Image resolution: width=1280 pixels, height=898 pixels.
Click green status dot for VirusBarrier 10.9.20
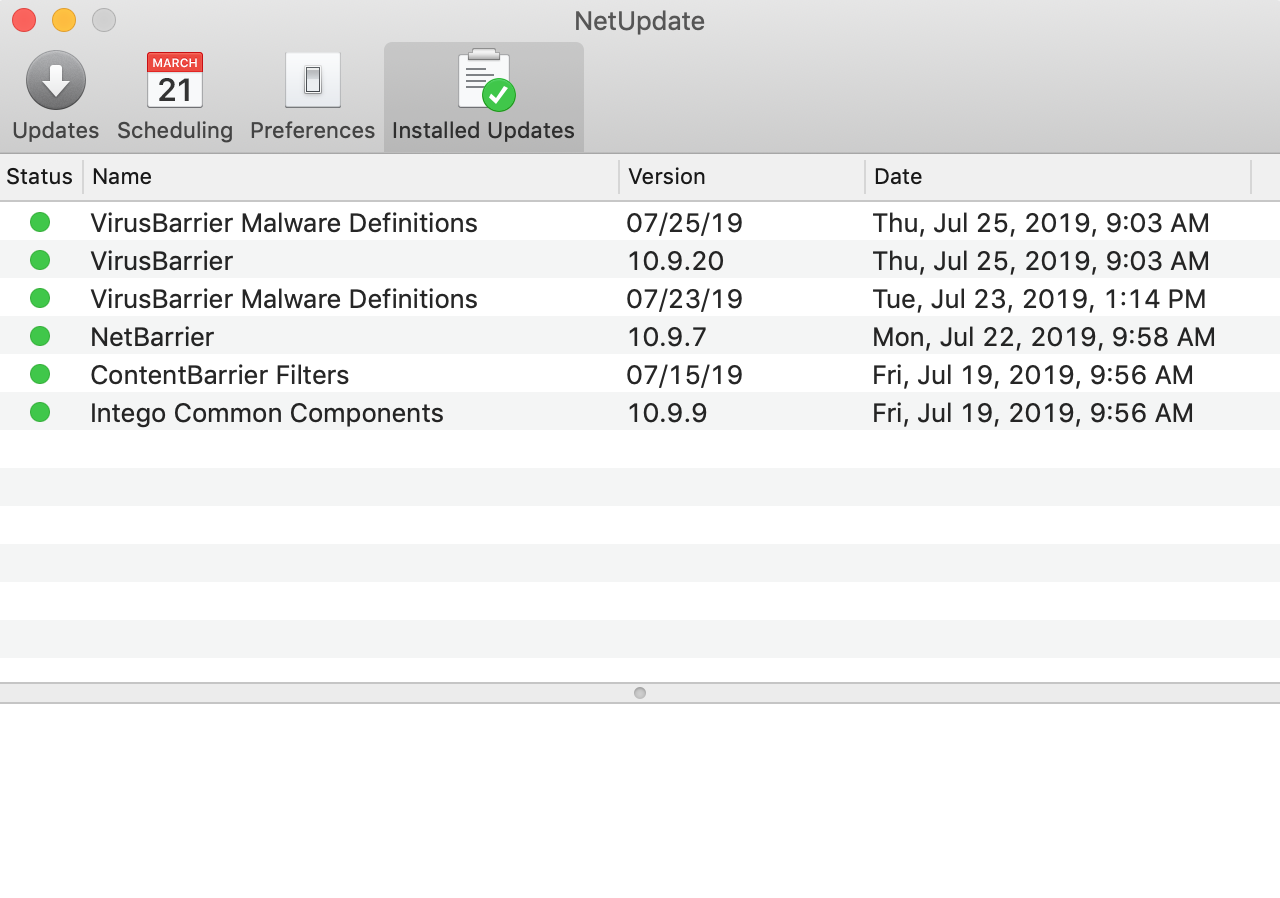tap(40, 260)
